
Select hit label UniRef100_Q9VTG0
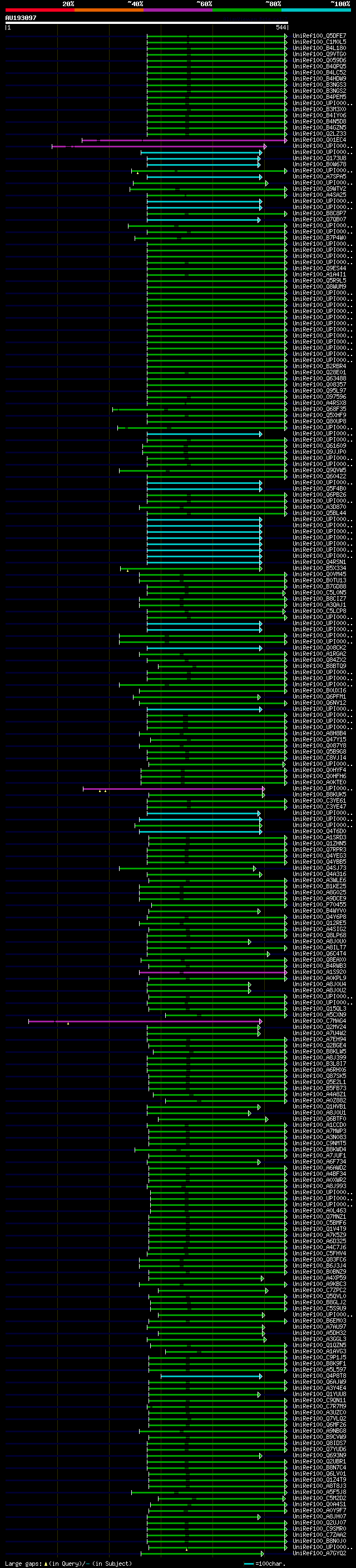coord(319,54)
